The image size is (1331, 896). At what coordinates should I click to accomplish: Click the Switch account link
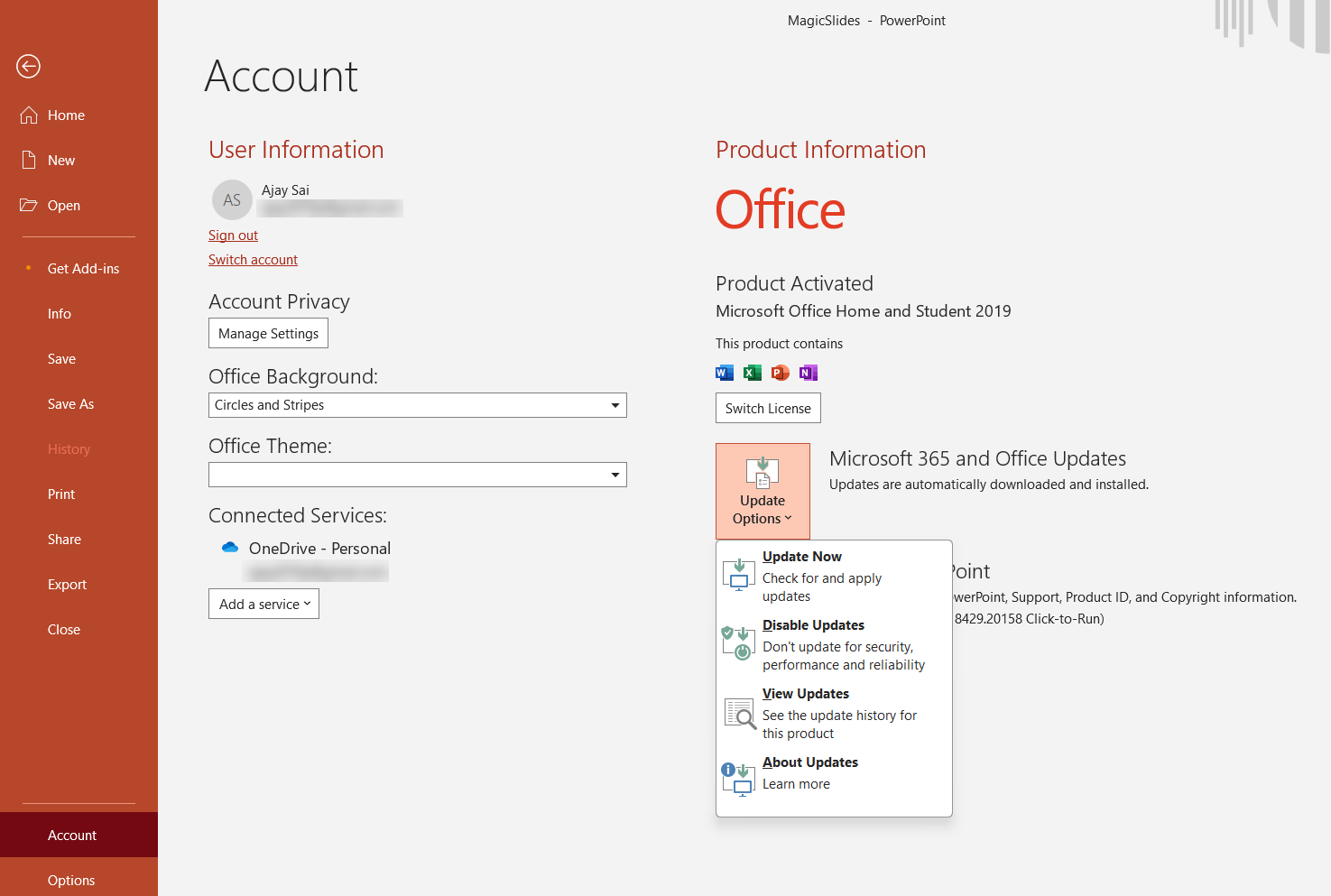click(253, 260)
